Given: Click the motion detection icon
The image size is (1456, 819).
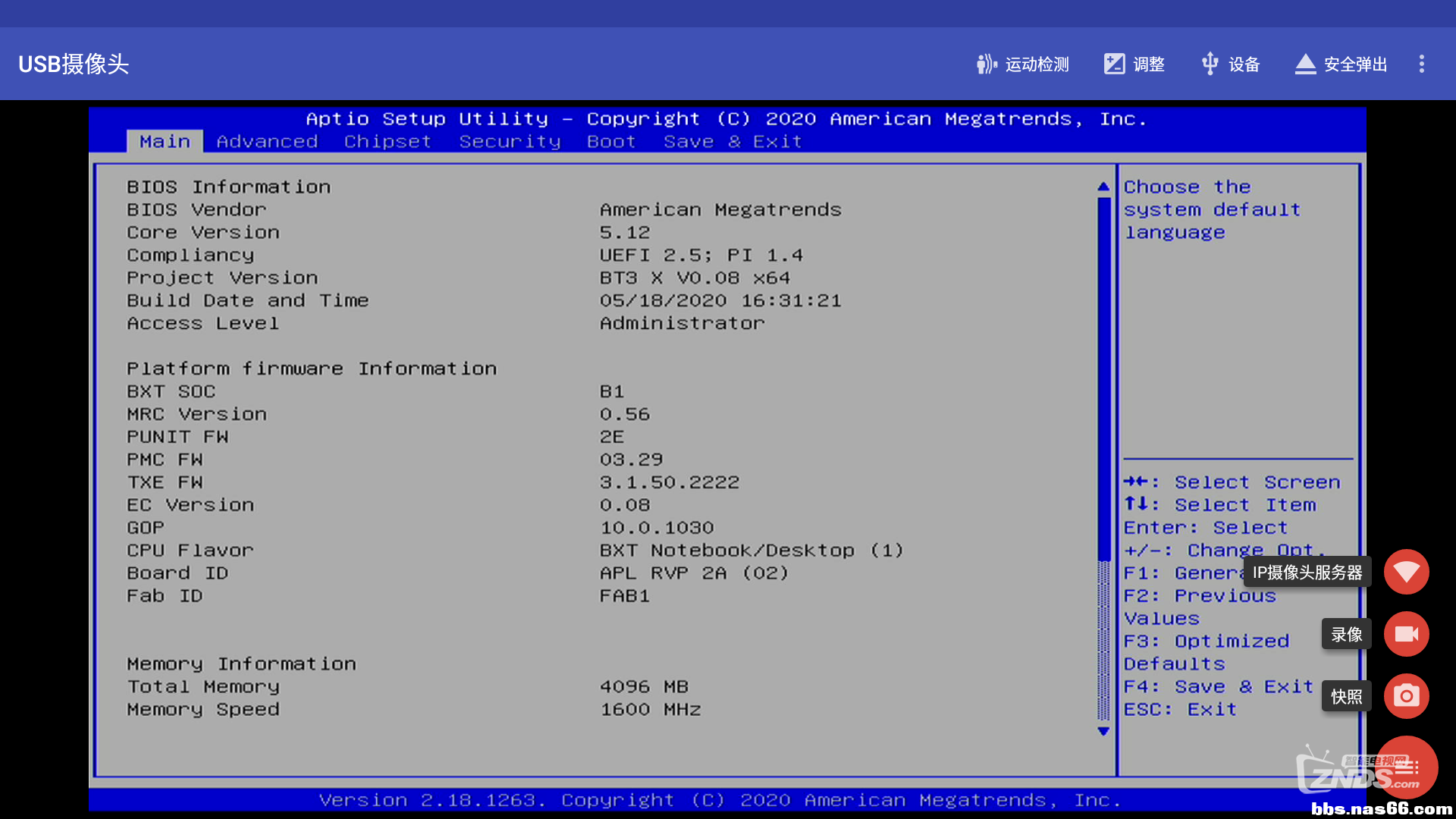Looking at the screenshot, I should coord(986,64).
